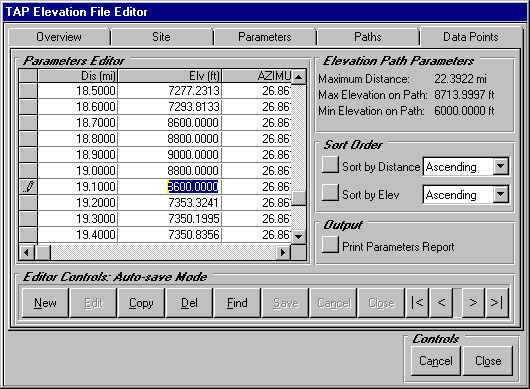This screenshot has height=389, width=530.
Task: Select row header for 18.7000 row
Action: click(28, 122)
